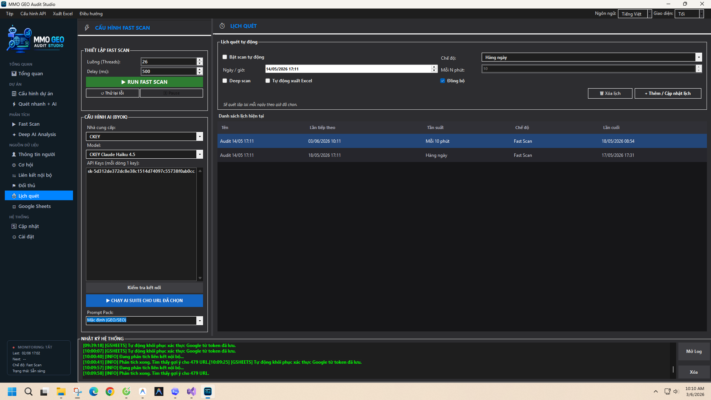
Task: Select Lịch quét in sidebar
Action: coord(39,196)
